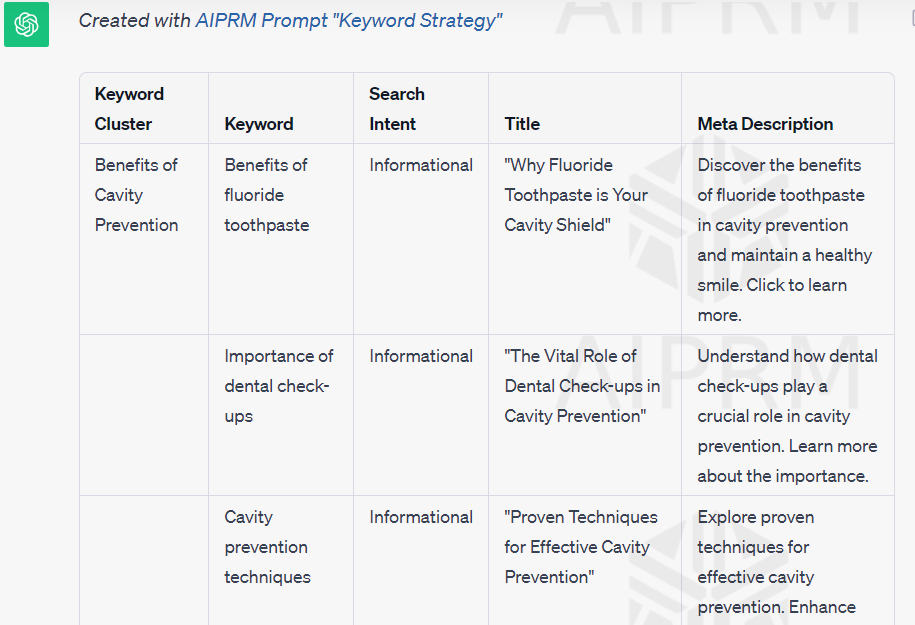Image resolution: width=915 pixels, height=625 pixels.
Task: Click the "Why Fluoride Toothpaste is Your Cavity Shield" title
Action: point(576,195)
